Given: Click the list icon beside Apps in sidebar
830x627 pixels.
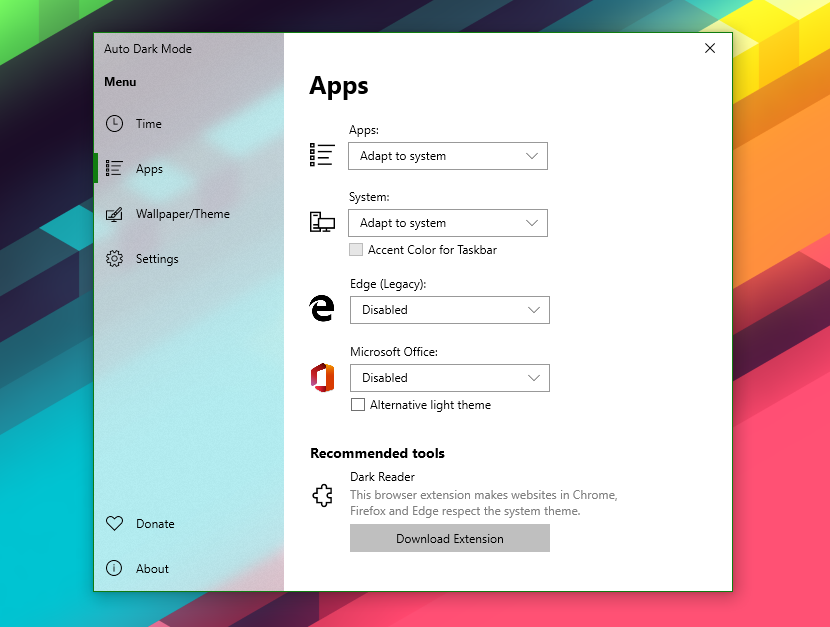Looking at the screenshot, I should coord(114,168).
